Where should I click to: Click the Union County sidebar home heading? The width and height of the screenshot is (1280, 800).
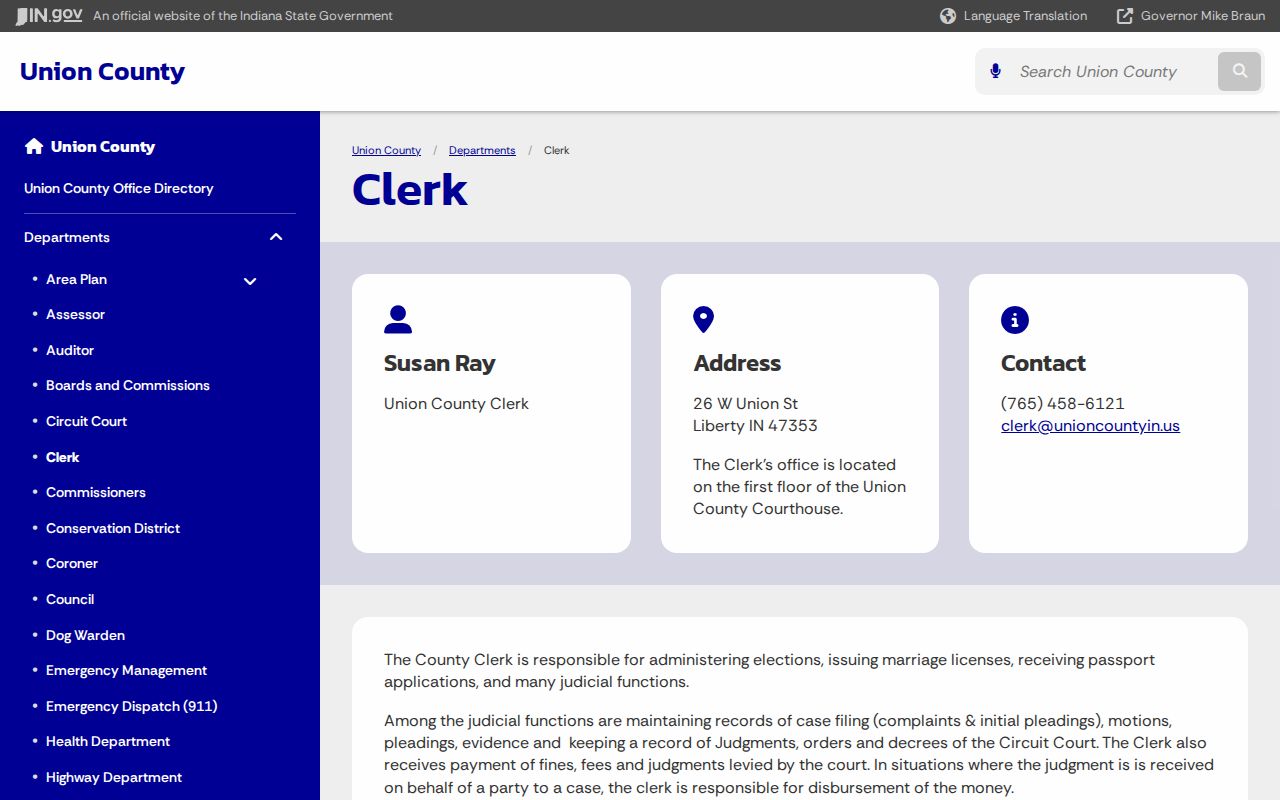coord(103,146)
